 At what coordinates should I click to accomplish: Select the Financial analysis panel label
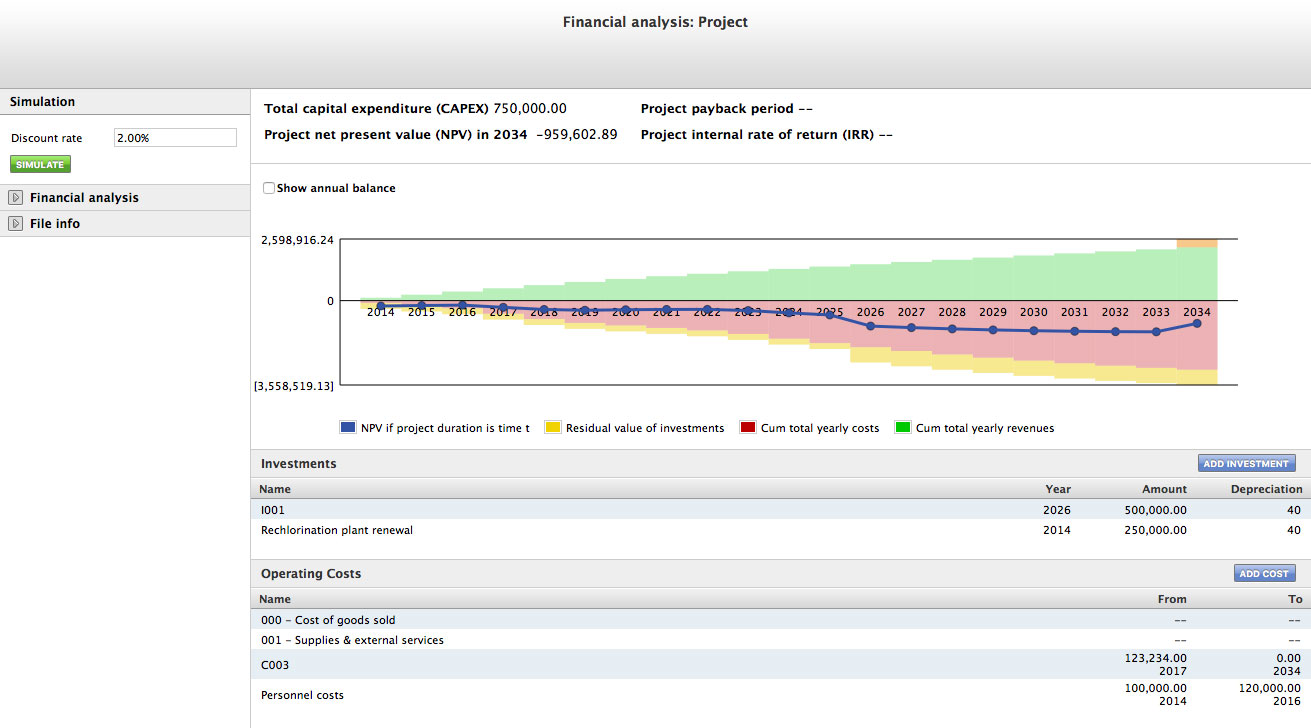click(84, 198)
